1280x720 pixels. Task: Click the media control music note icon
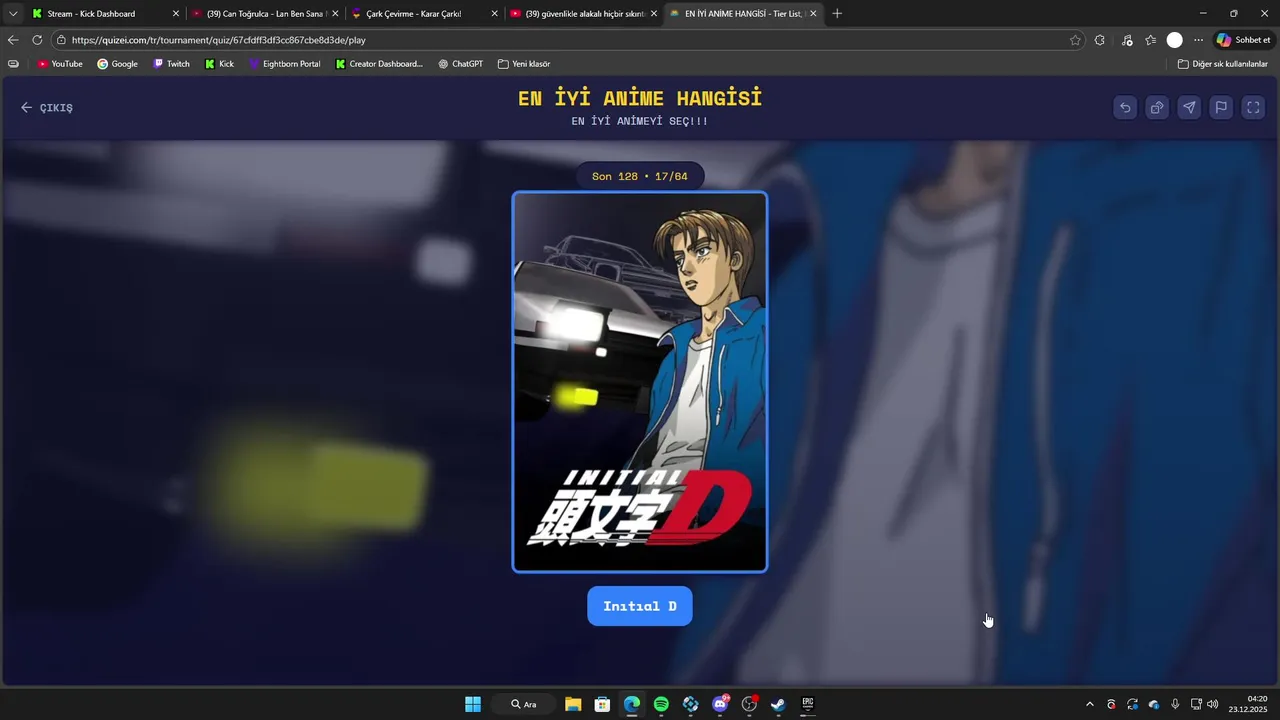(x=1127, y=40)
